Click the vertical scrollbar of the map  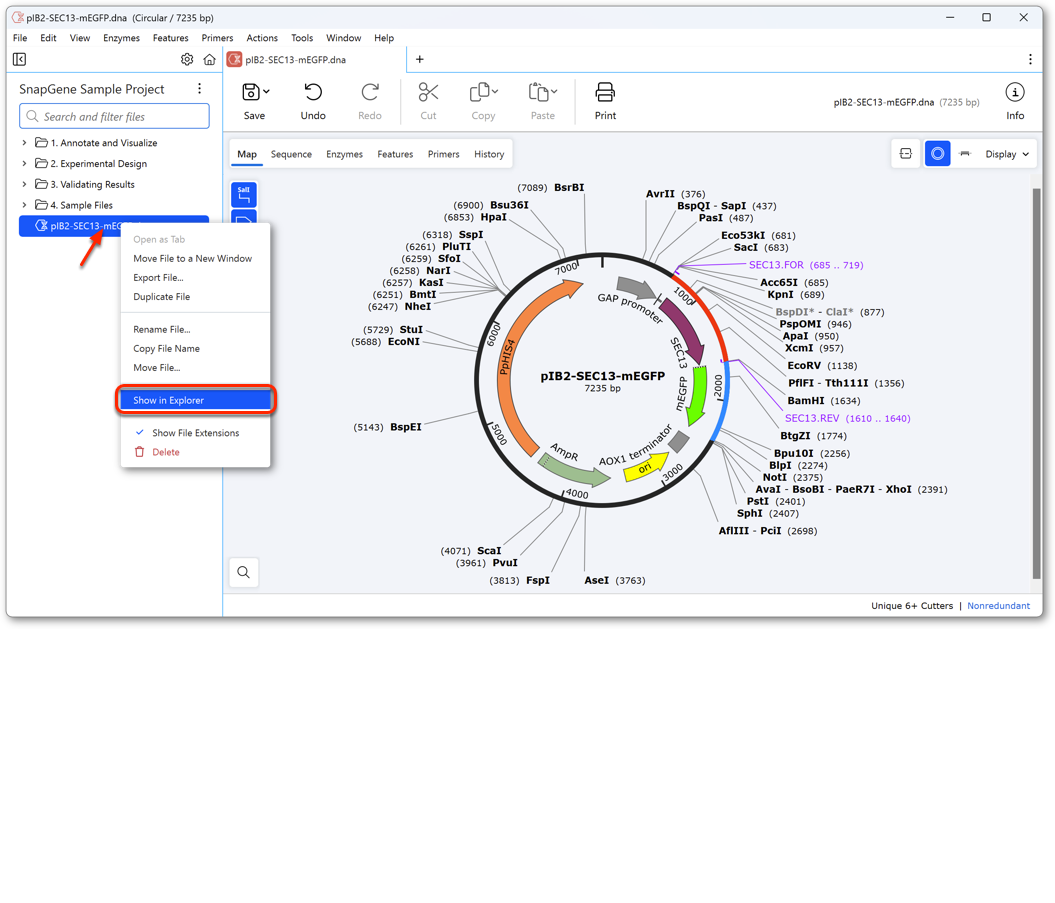[1036, 384]
